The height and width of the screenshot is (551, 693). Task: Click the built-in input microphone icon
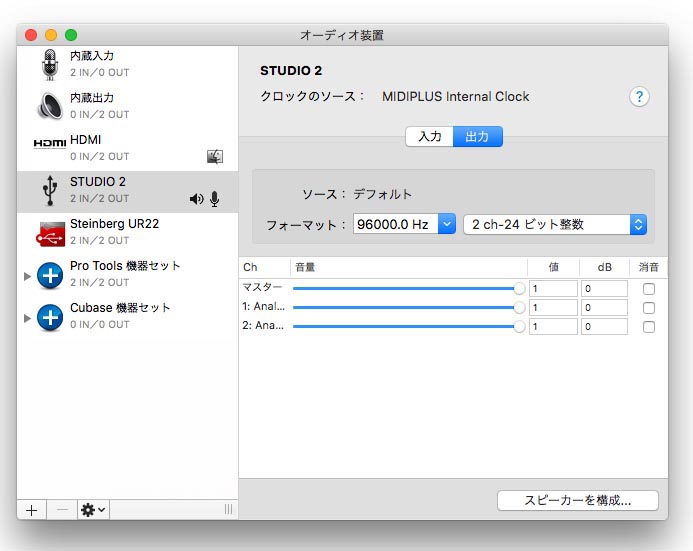[50, 65]
